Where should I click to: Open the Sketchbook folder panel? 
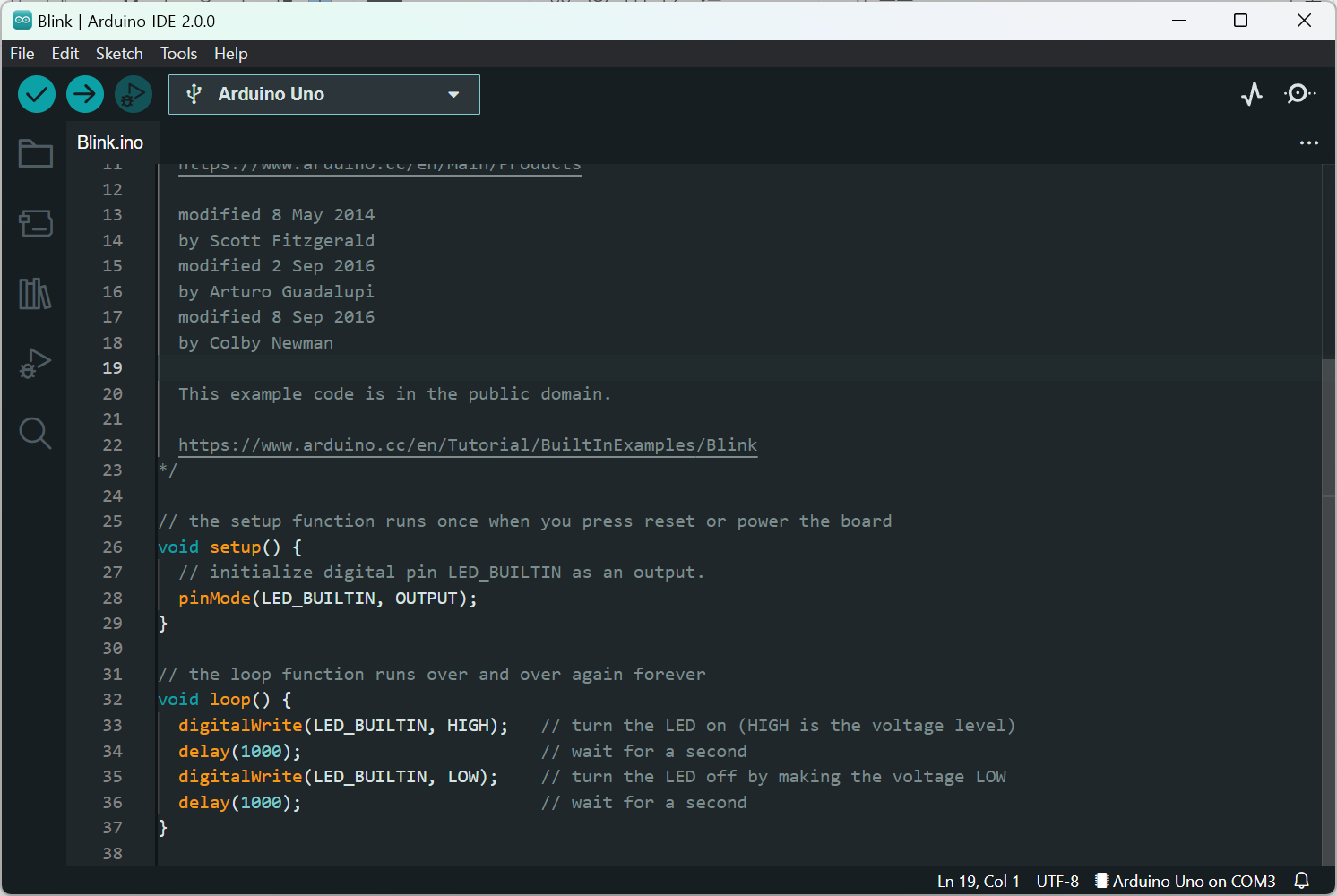pos(36,154)
